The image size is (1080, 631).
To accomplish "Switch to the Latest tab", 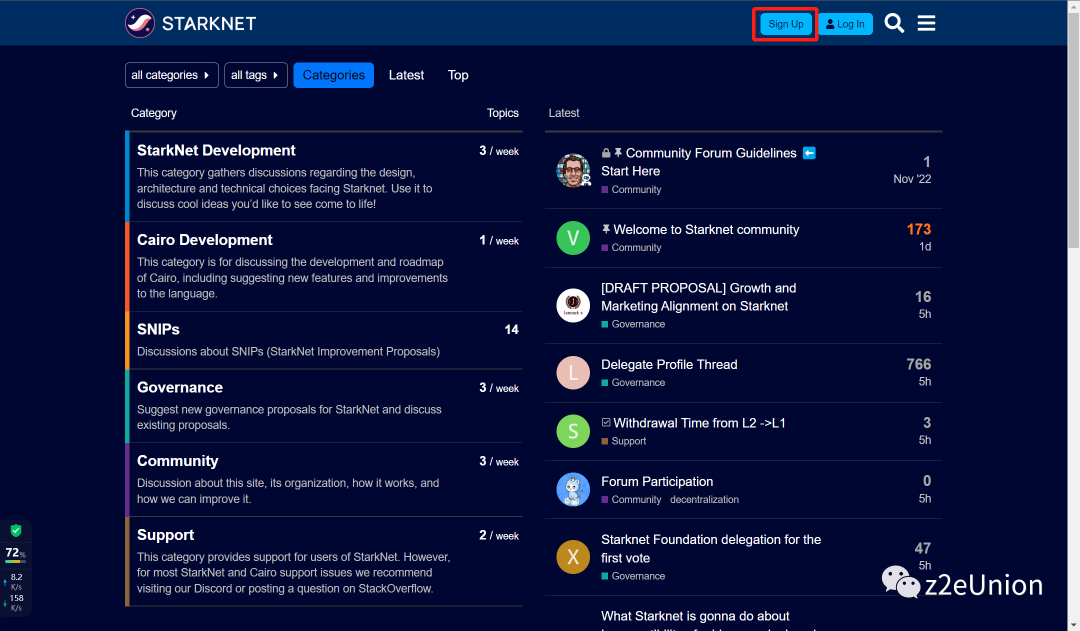I will [406, 75].
